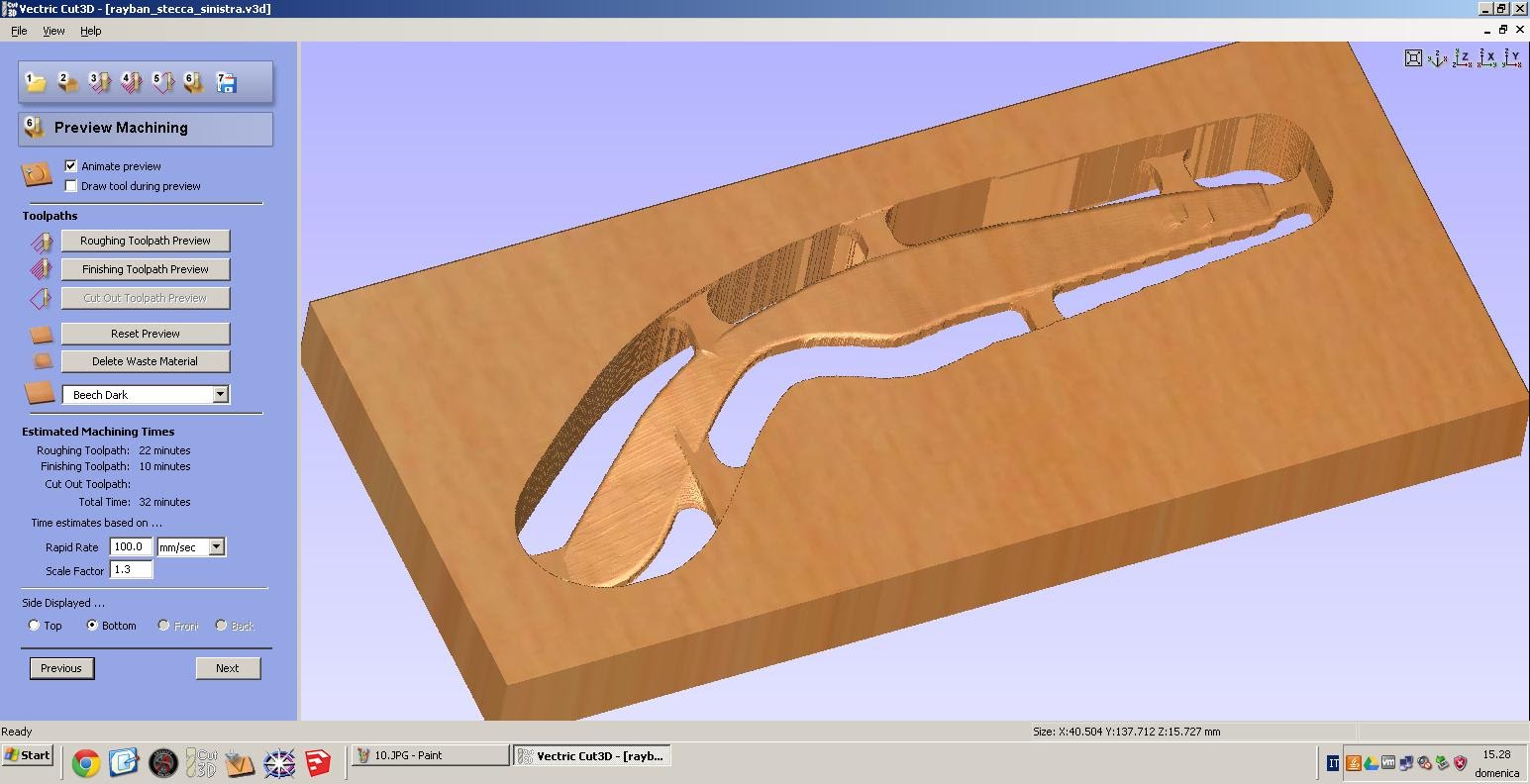Open the View menu
The height and width of the screenshot is (784, 1530).
point(53,31)
